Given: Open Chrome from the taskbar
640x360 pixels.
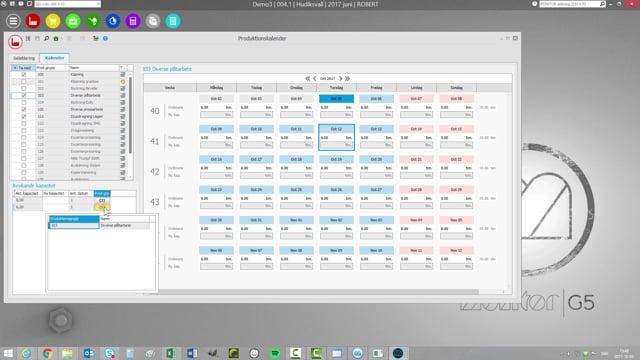Looking at the screenshot, I should 47,353.
